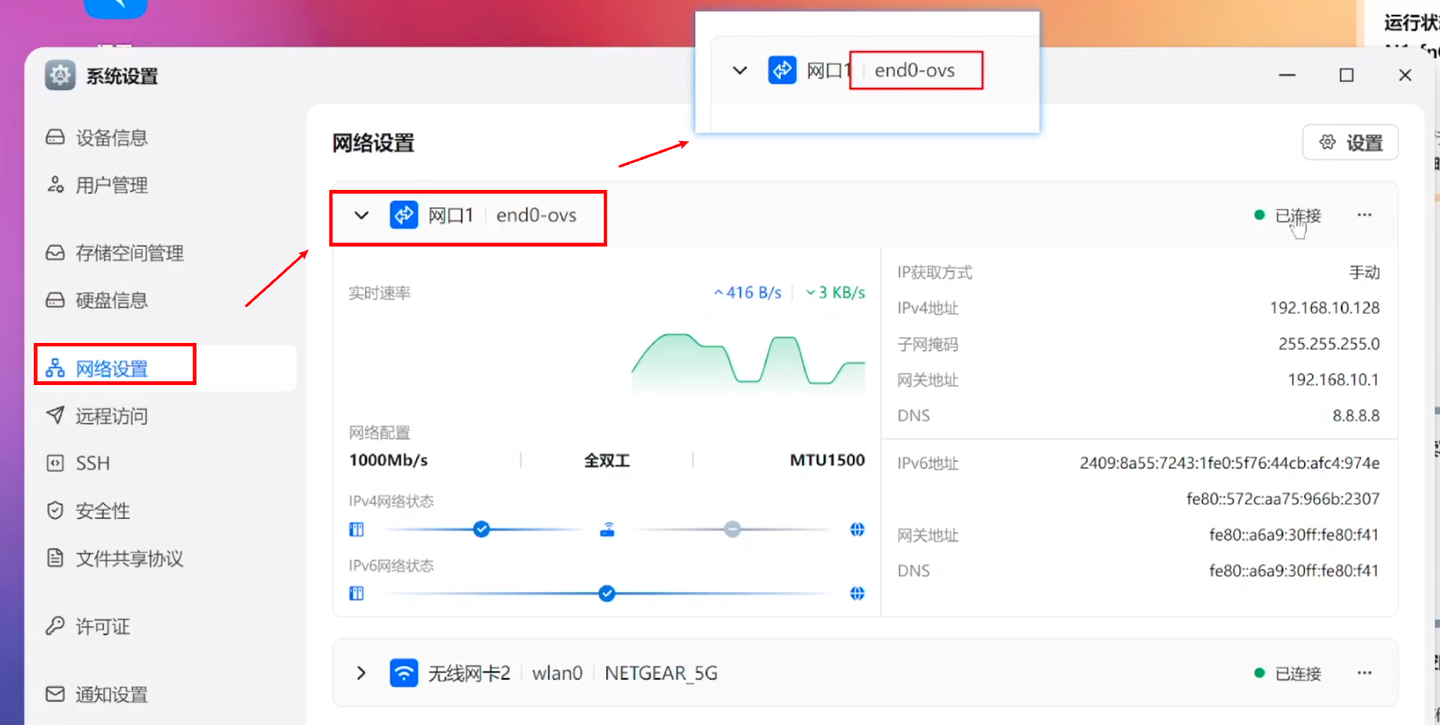
Task: Click the ethernet icon in zoomed popup
Action: (782, 70)
